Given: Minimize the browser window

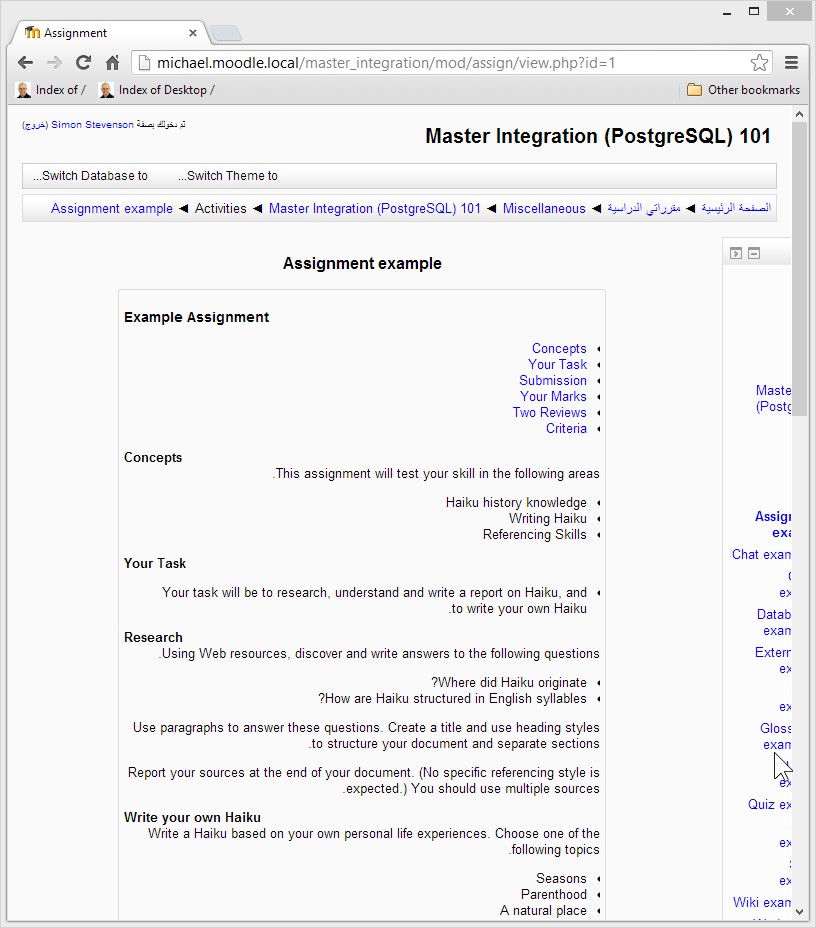Looking at the screenshot, I should click(x=727, y=12).
